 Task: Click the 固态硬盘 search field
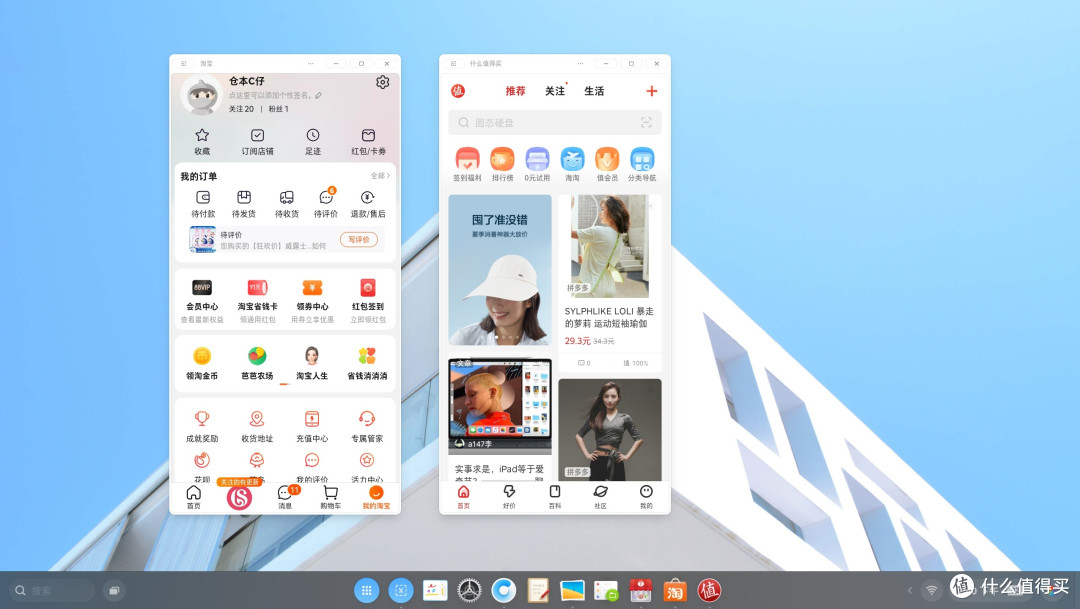554,123
